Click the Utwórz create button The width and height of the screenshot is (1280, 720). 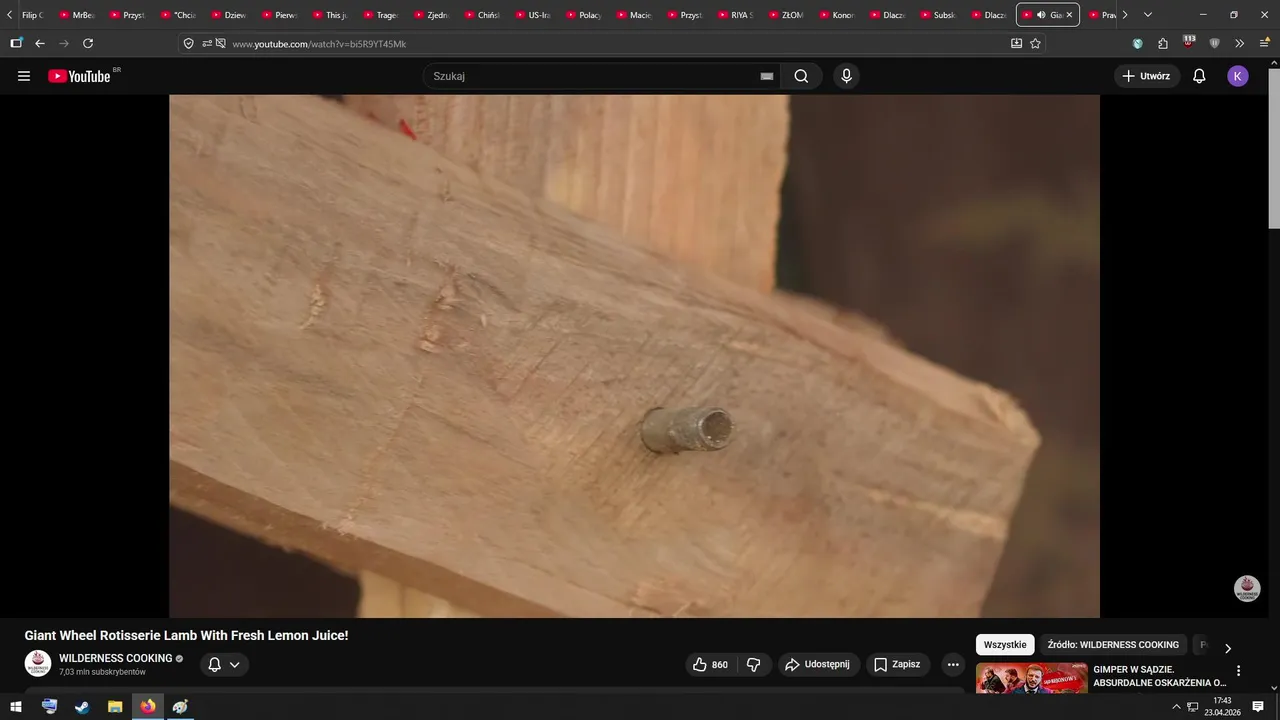[1147, 76]
